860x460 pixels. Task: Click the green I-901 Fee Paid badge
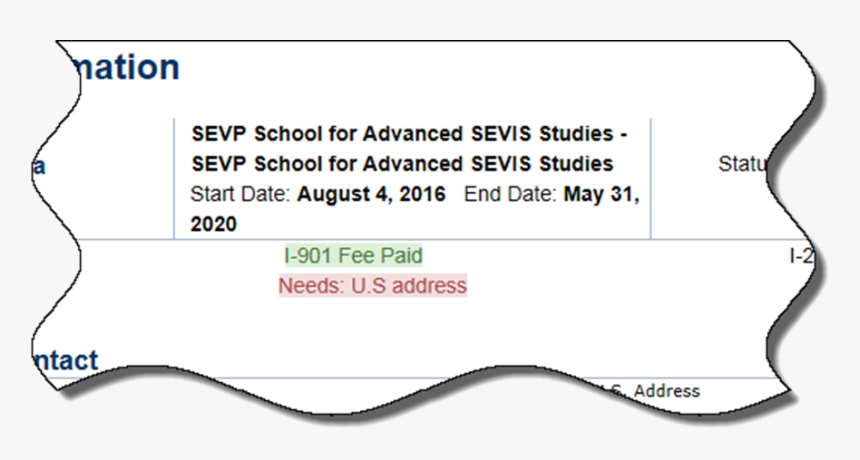coord(353,256)
